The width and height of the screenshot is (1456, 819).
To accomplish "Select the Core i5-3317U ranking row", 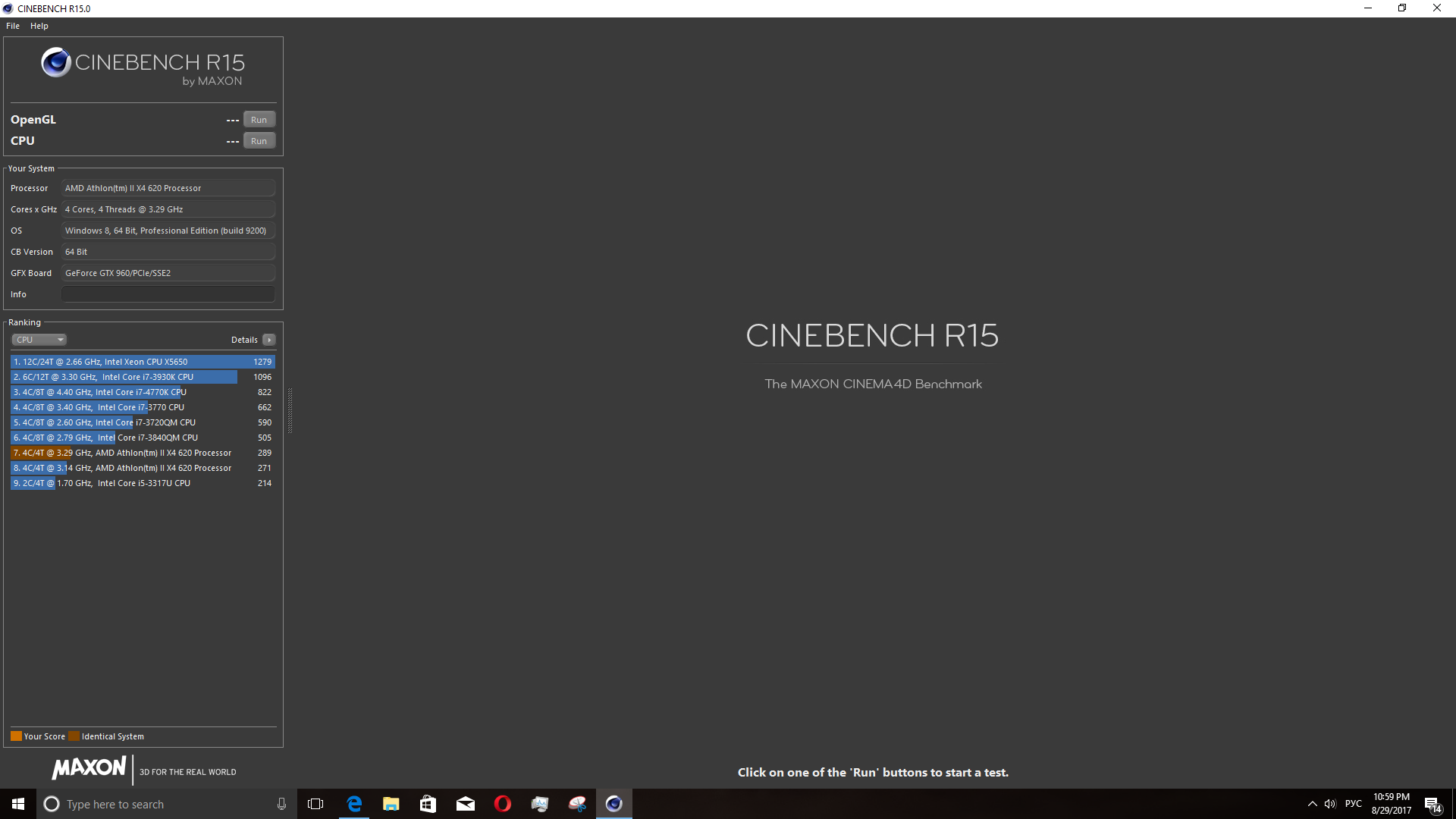I will point(143,483).
